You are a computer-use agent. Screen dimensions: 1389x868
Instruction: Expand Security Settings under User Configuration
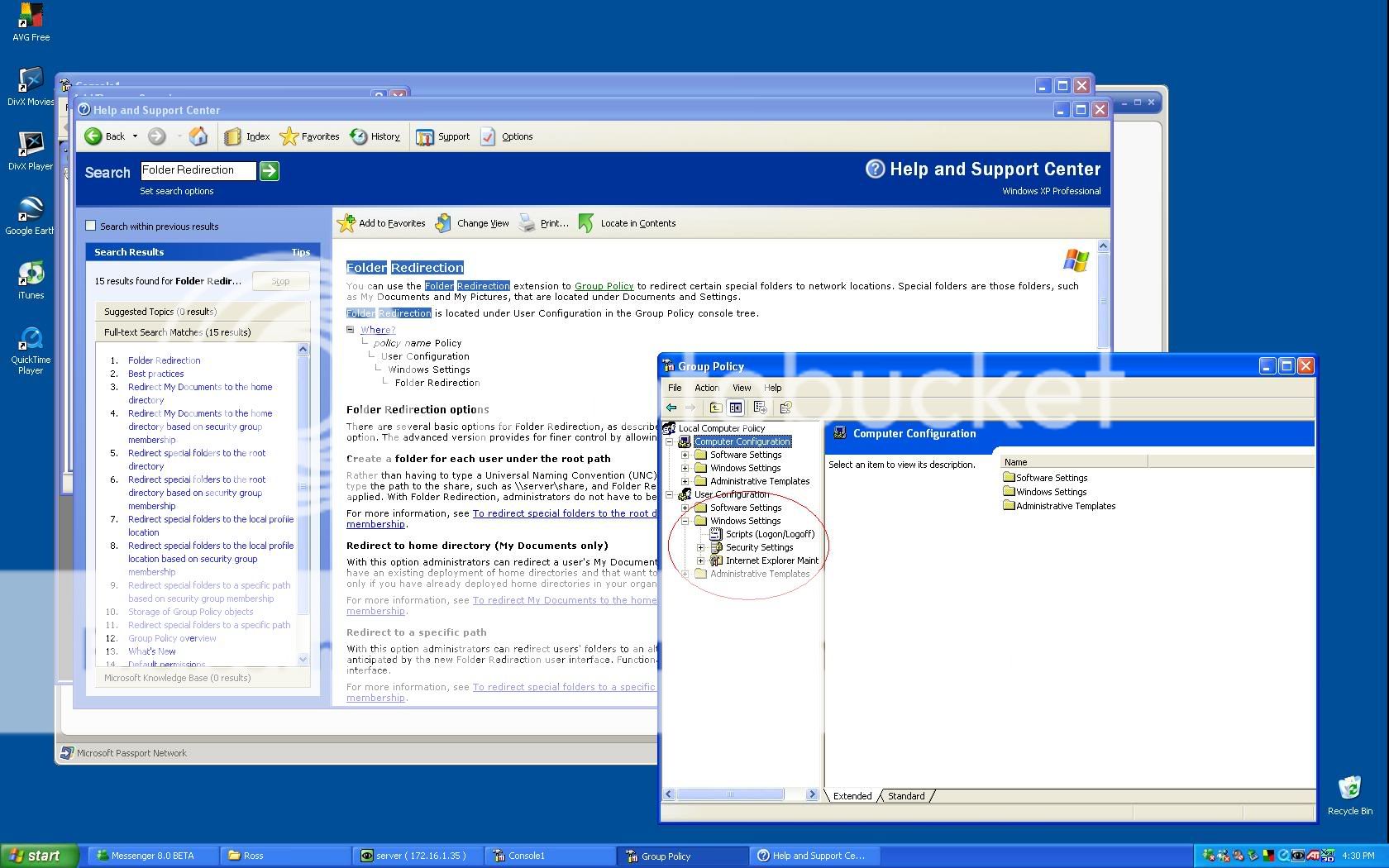(702, 546)
